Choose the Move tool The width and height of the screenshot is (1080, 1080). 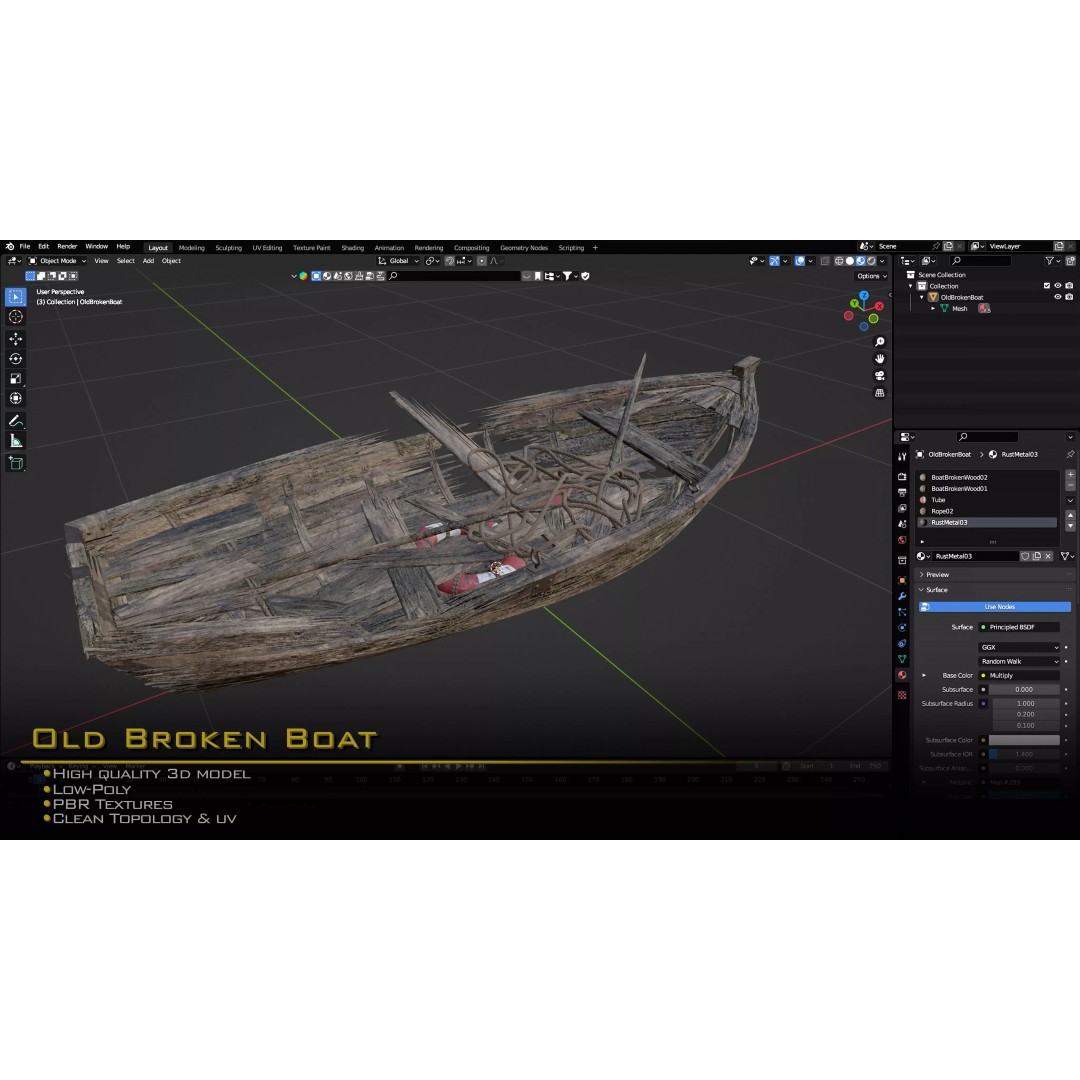(x=16, y=339)
